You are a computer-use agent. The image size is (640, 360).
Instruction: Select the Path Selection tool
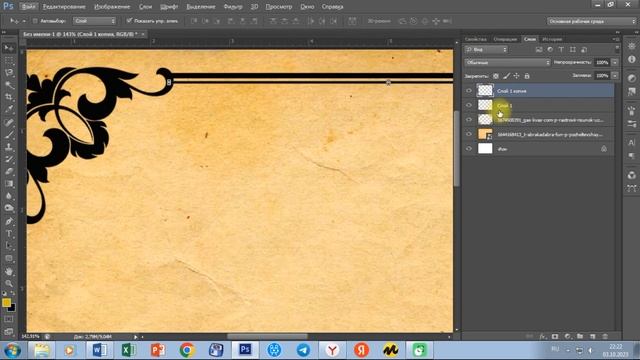(x=9, y=246)
